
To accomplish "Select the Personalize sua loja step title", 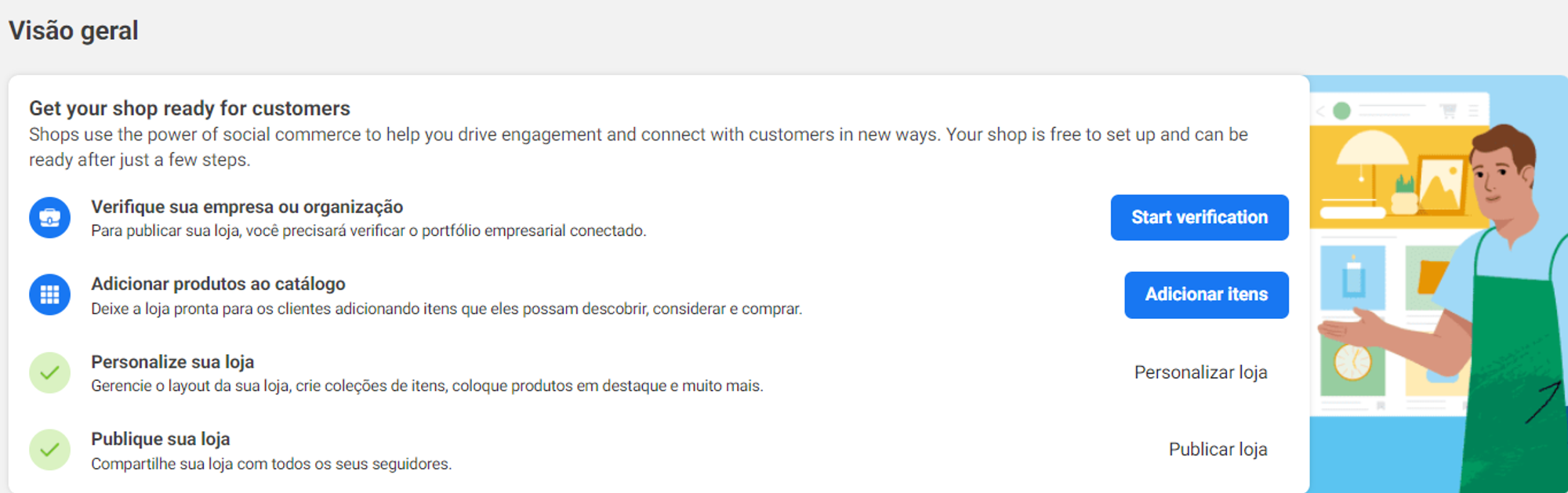I will pos(172,362).
